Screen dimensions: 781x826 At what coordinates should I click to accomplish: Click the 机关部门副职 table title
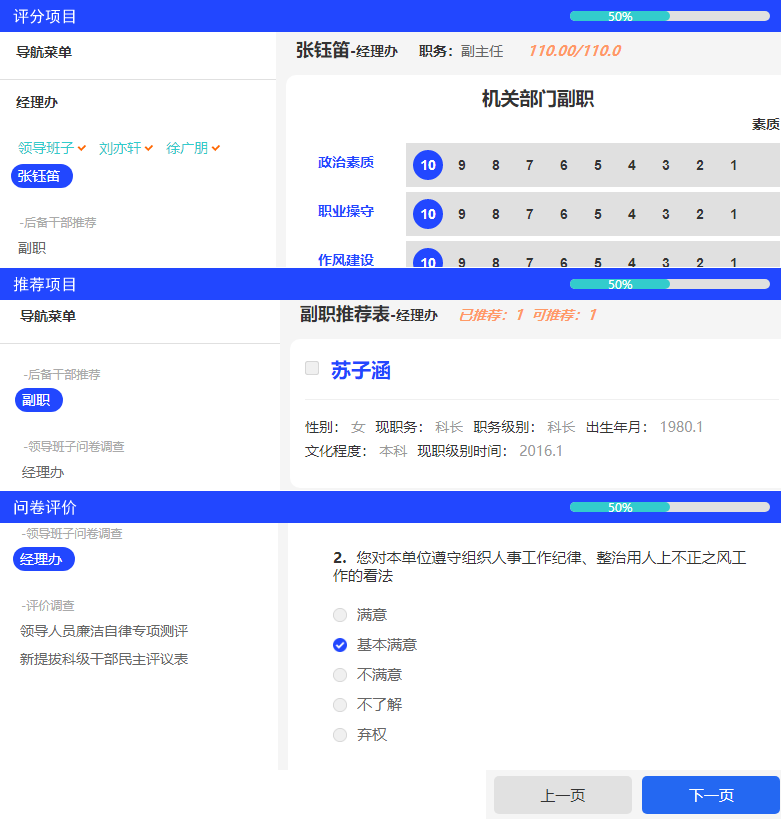538,99
